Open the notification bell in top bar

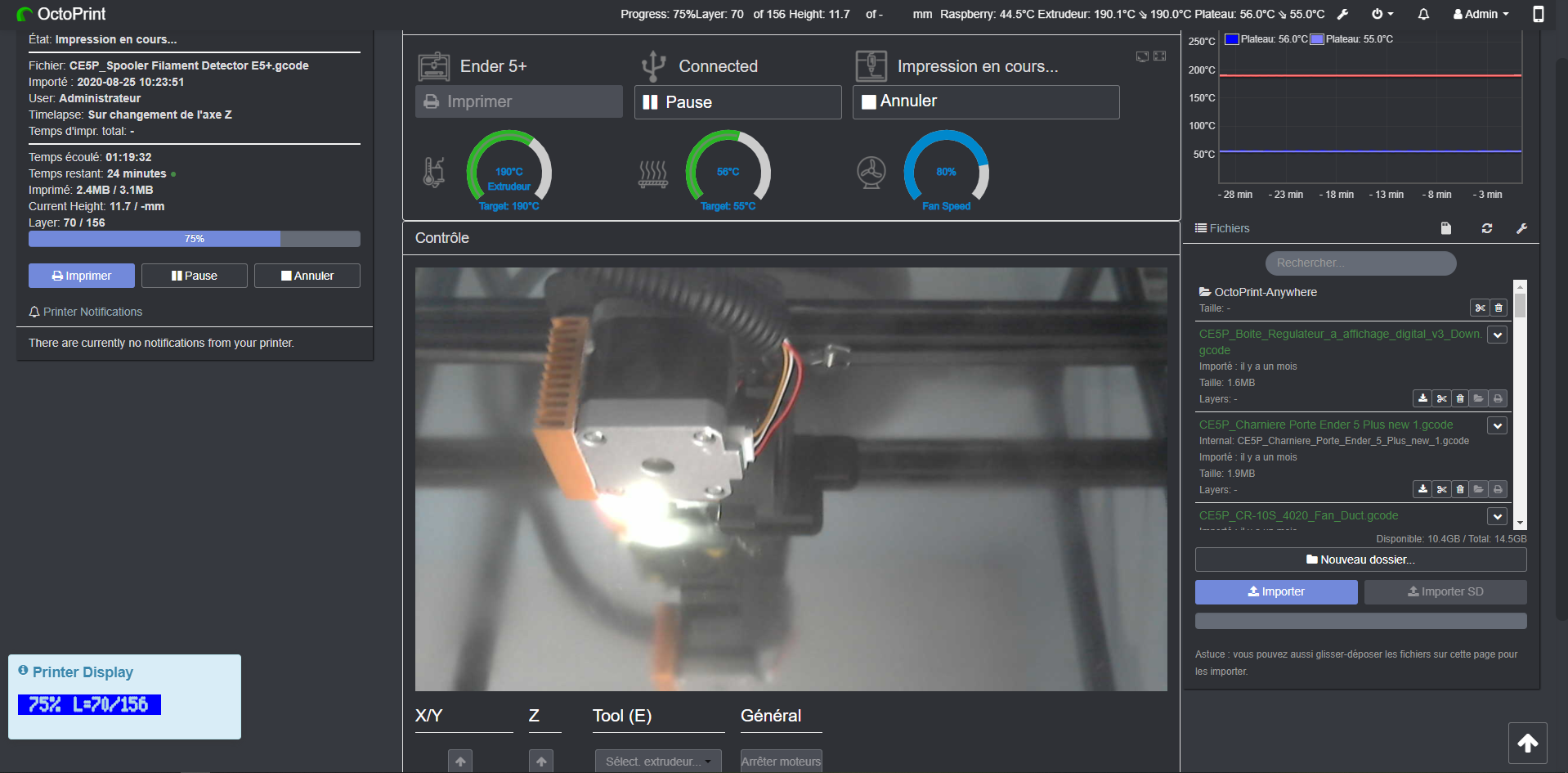pyautogui.click(x=1423, y=14)
